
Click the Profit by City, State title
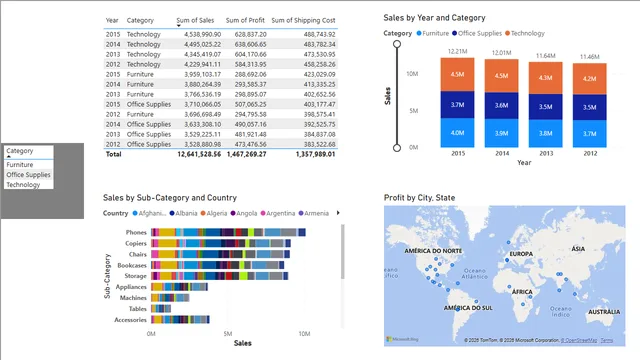coord(419,198)
